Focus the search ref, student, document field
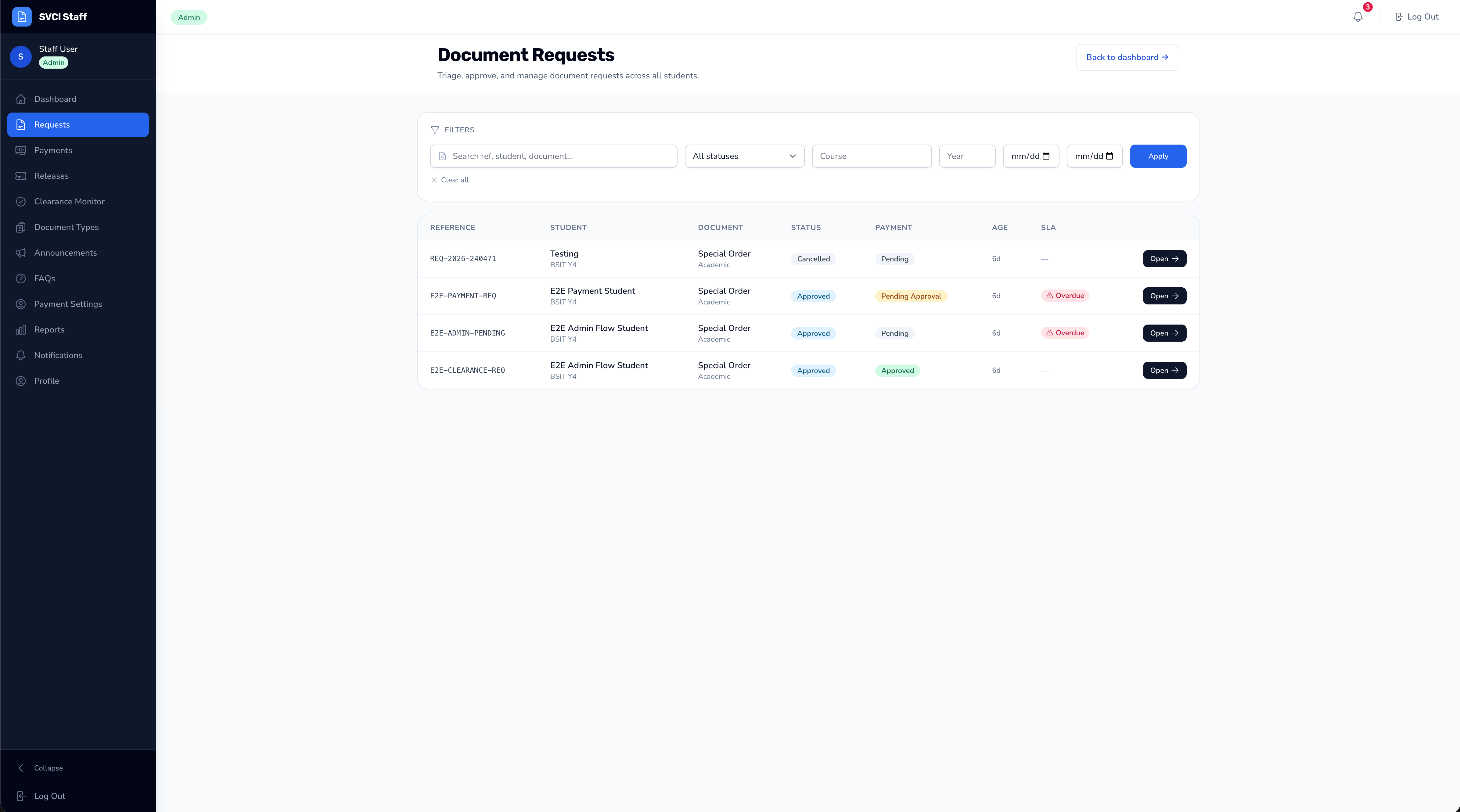This screenshot has width=1460, height=812. click(x=553, y=156)
